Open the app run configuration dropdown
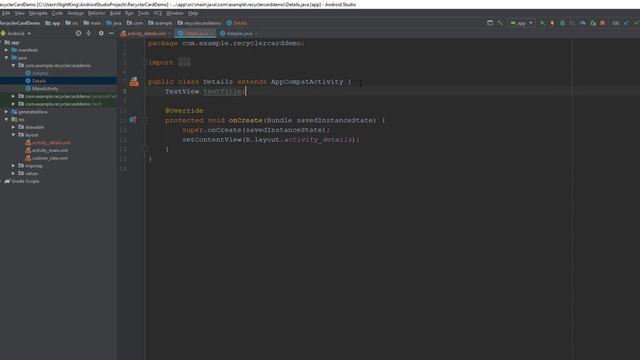Viewport: 640px width, 360px height. (522, 23)
